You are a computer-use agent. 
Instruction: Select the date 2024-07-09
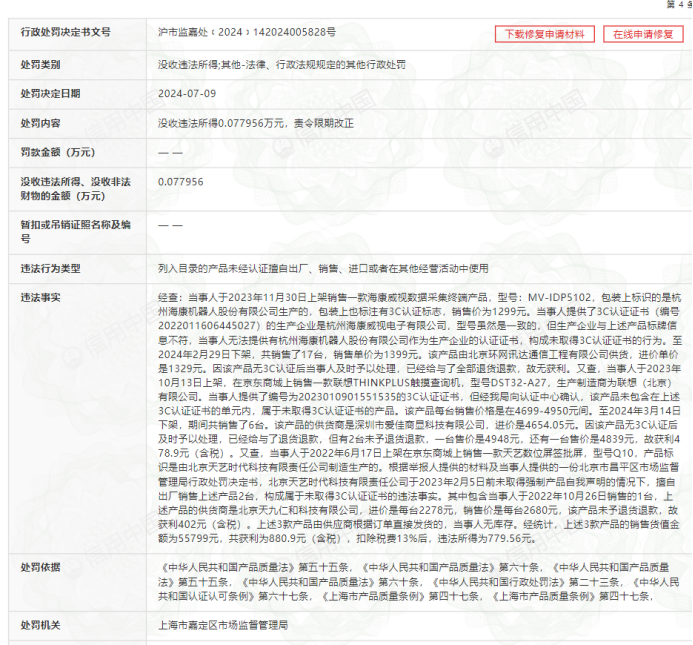187,94
